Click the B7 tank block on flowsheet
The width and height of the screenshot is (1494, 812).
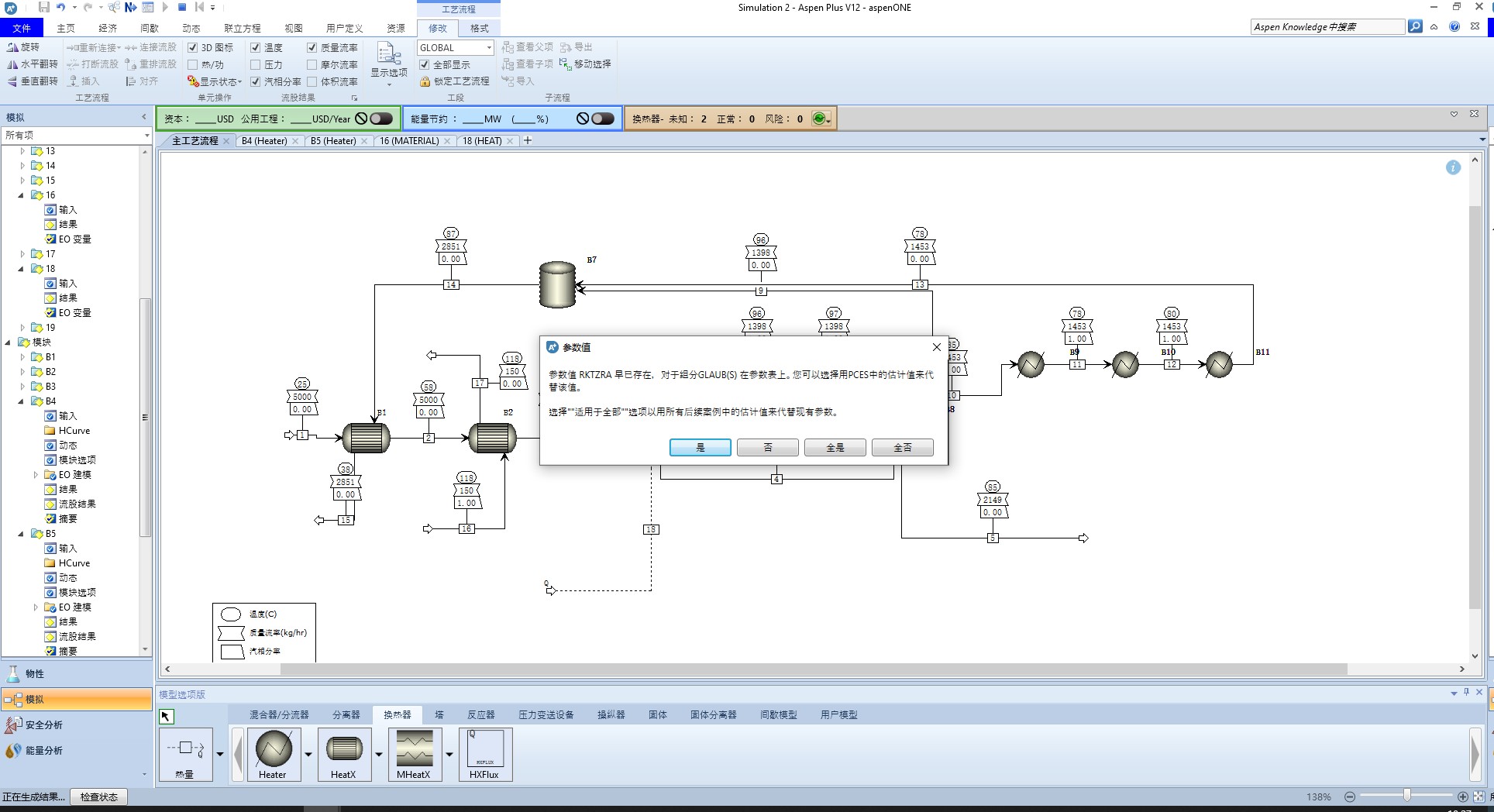pyautogui.click(x=558, y=284)
